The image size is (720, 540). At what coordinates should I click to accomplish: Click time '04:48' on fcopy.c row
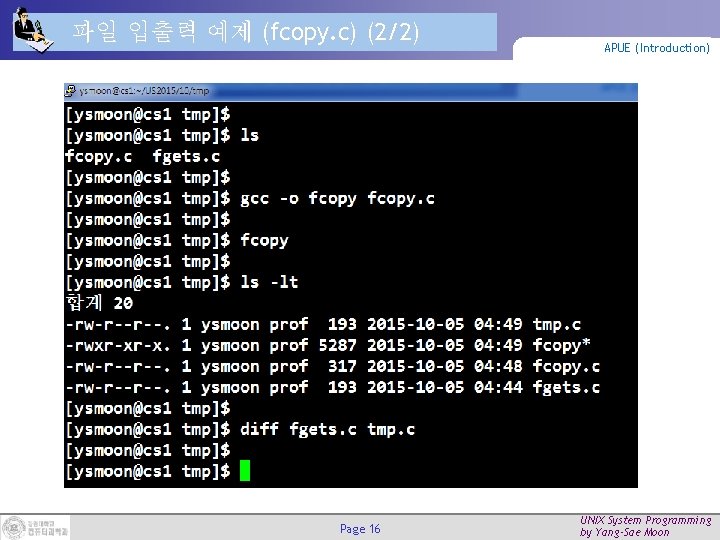coord(498,366)
